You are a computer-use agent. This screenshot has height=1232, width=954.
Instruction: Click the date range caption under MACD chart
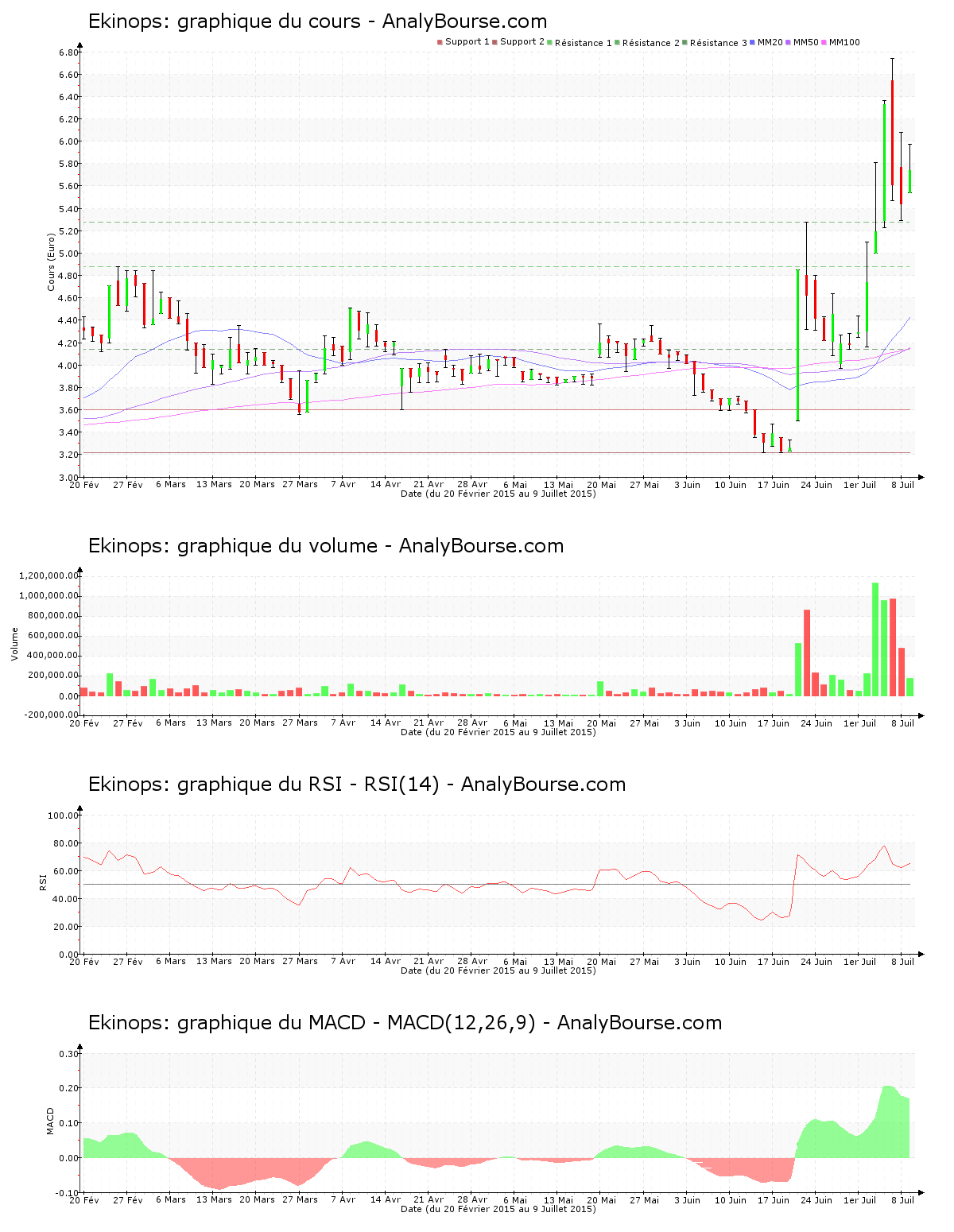pos(498,1209)
